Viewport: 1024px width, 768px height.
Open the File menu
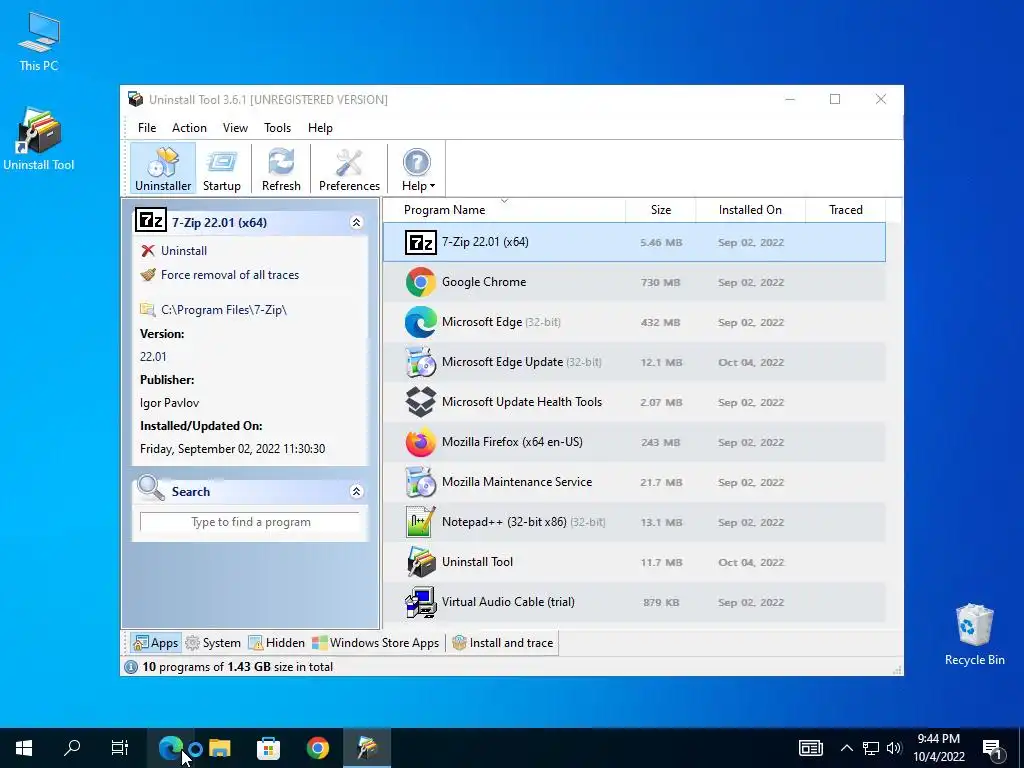tap(147, 128)
